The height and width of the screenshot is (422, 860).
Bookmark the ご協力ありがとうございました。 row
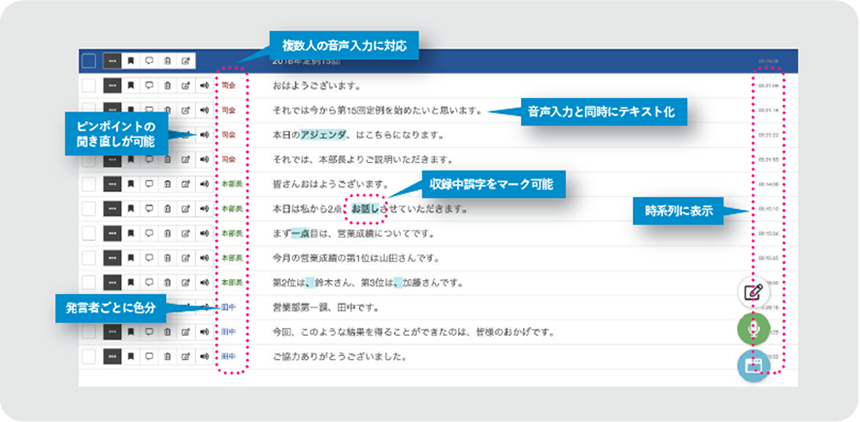[x=131, y=356]
